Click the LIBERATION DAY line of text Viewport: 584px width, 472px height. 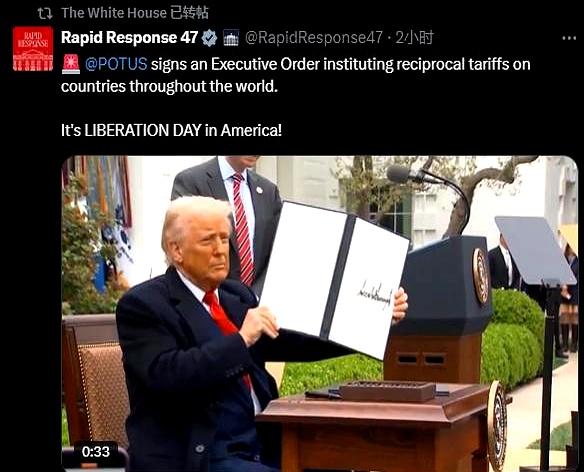[x=171, y=130]
